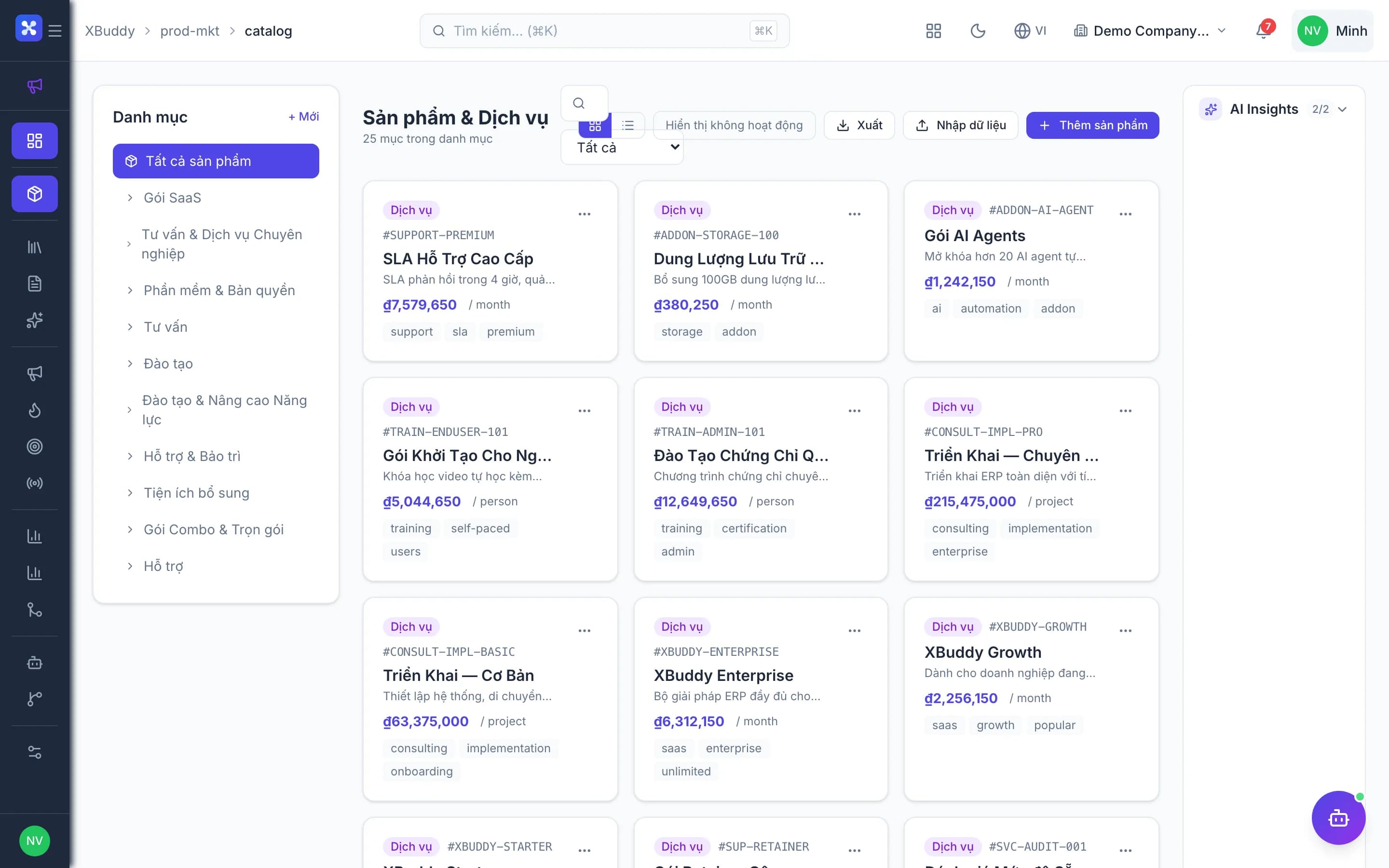Image resolution: width=1389 pixels, height=868 pixels.
Task: Open more options on SLA Hỗ Trợ card
Action: click(x=585, y=214)
